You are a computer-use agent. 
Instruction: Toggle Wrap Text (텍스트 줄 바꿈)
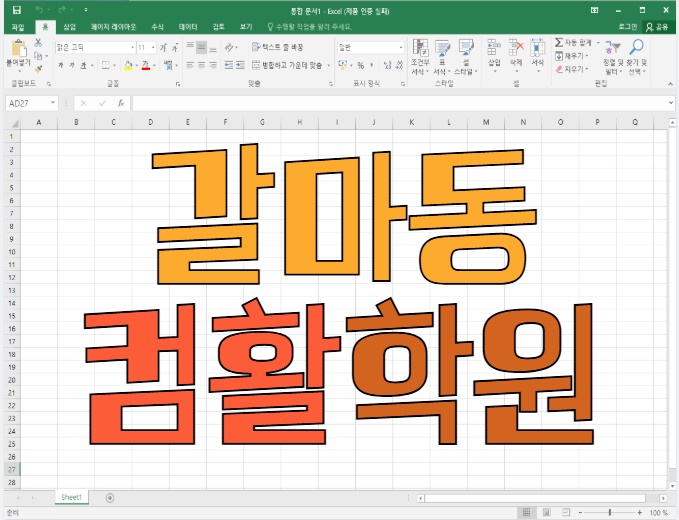pyautogui.click(x=278, y=47)
